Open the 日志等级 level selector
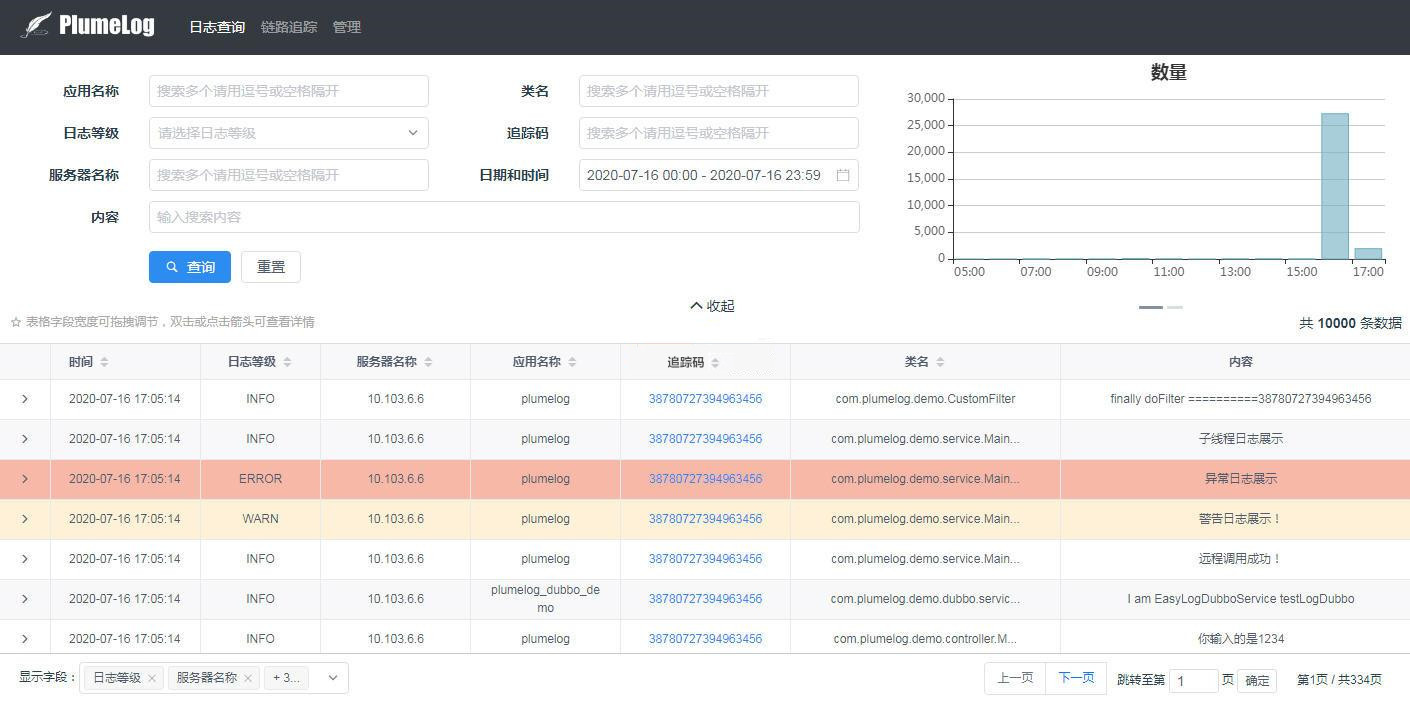Image resolution: width=1410 pixels, height=702 pixels. [x=288, y=132]
